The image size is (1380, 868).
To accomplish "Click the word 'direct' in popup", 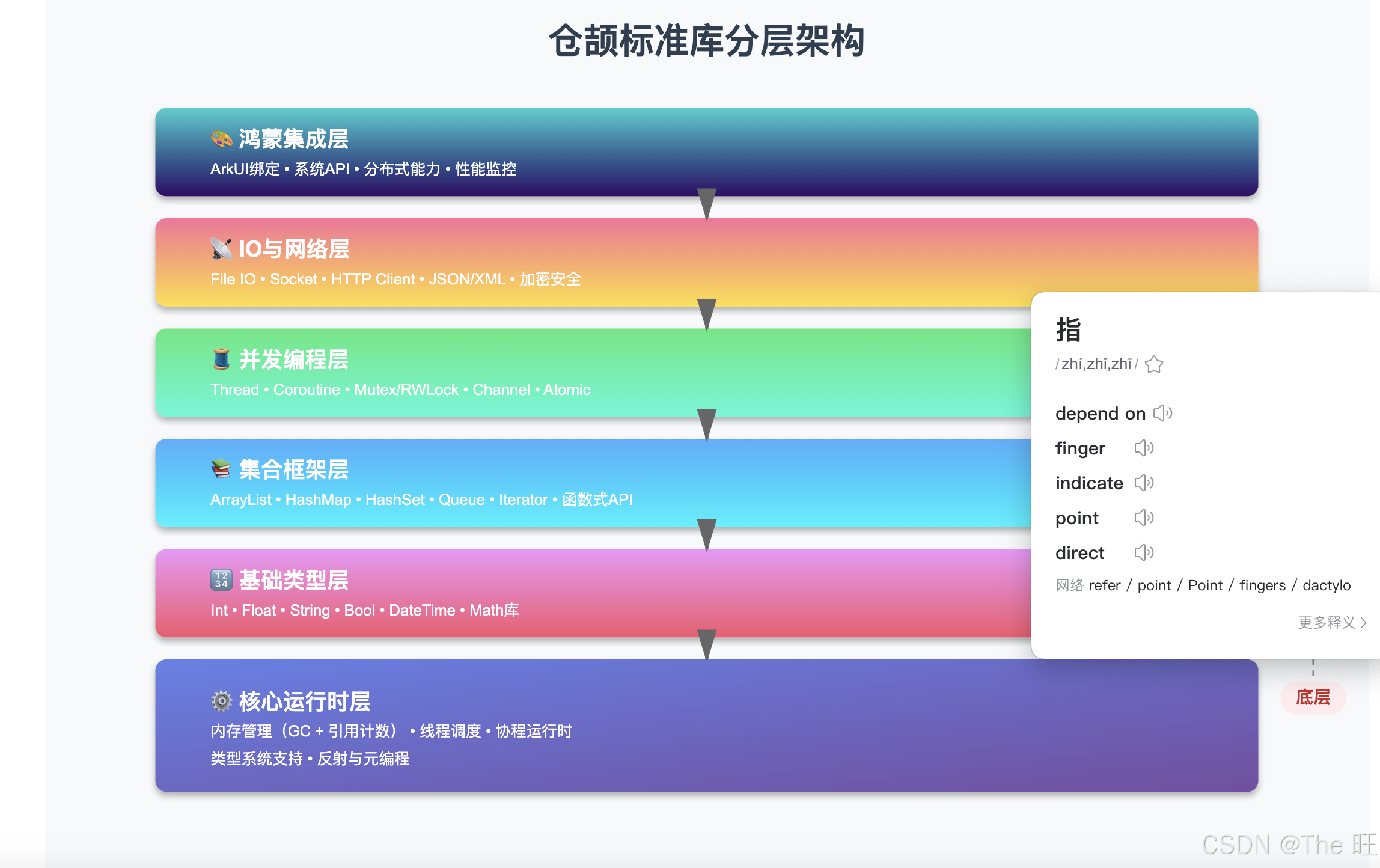I will click(1079, 552).
